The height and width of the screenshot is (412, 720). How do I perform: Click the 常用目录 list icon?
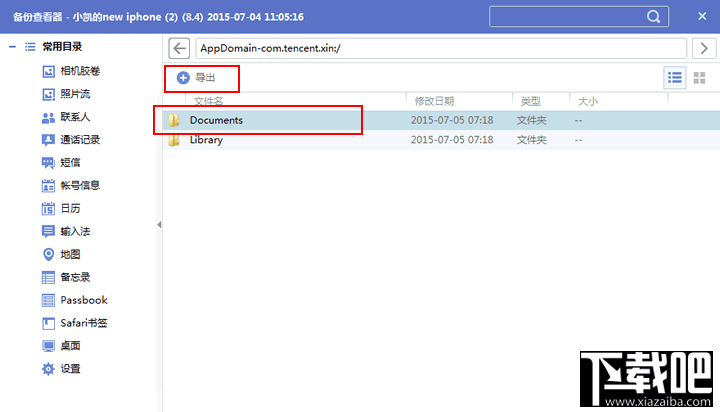coord(30,46)
